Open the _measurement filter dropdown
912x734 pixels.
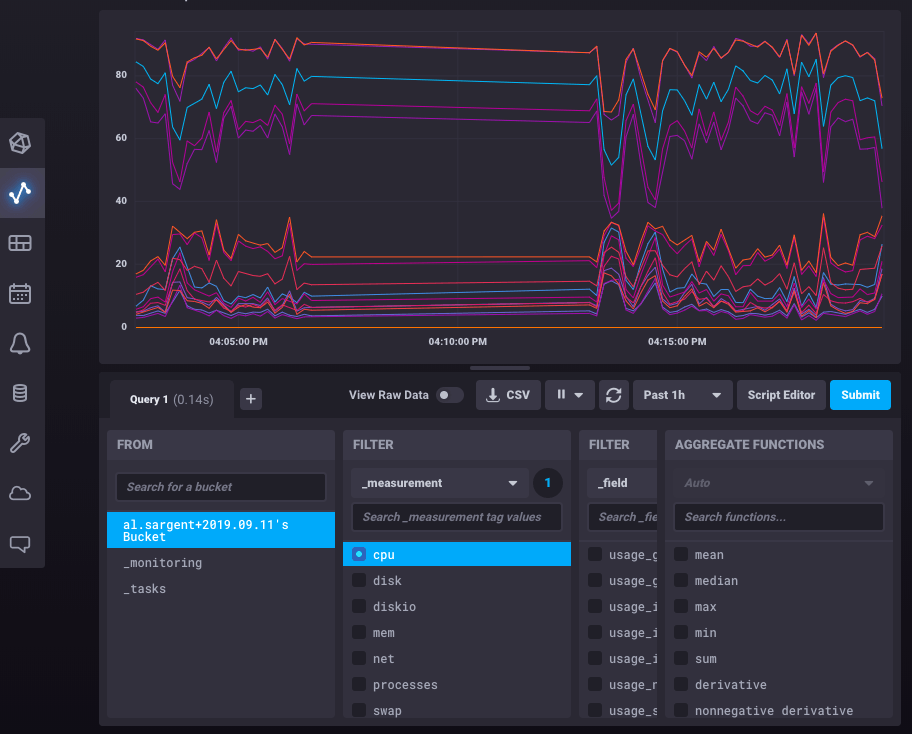438,482
